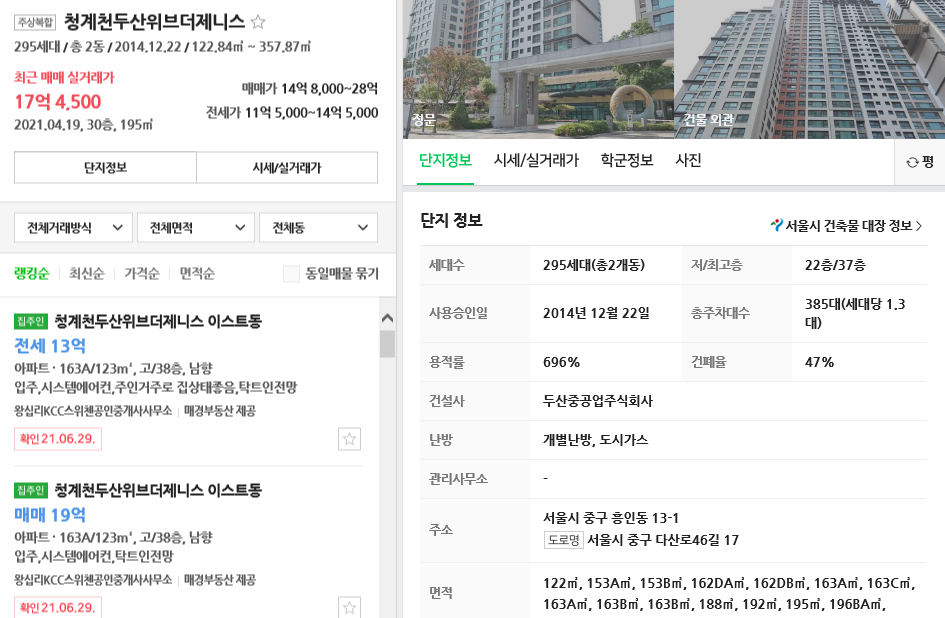Viewport: 945px width, 618px height.
Task: Open the 전체거래방식 dropdown
Action: pos(73,227)
